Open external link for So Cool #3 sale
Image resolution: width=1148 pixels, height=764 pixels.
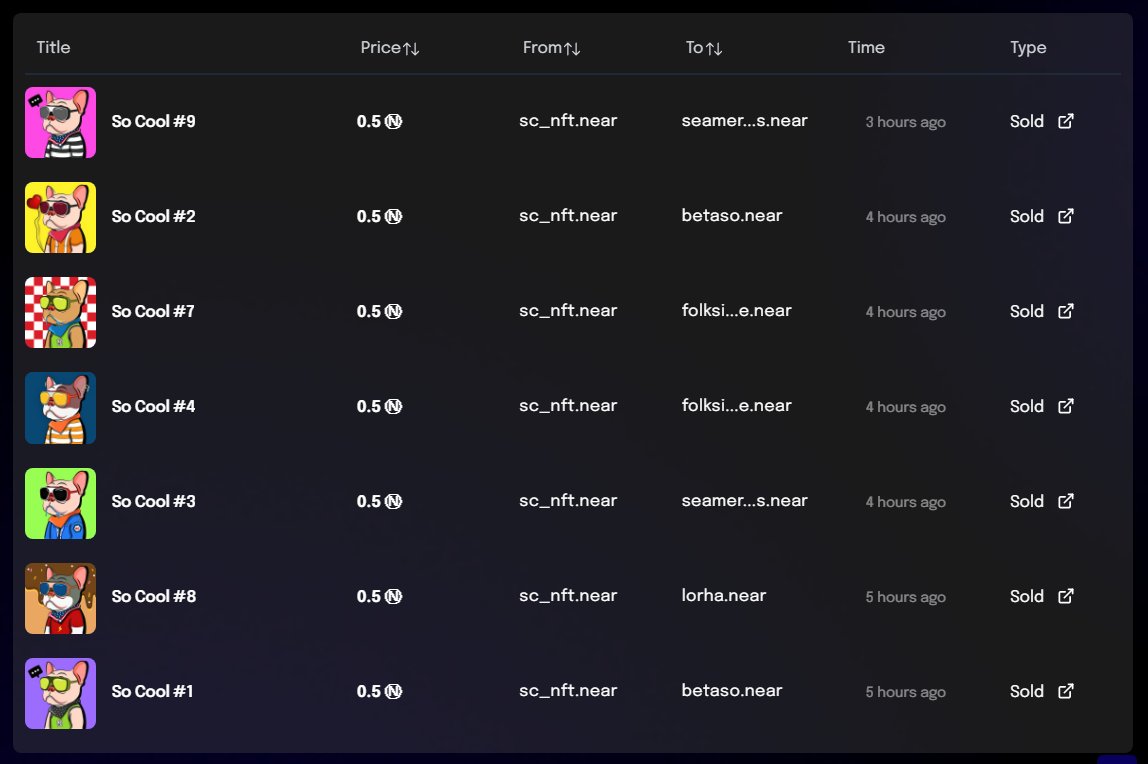1065,501
